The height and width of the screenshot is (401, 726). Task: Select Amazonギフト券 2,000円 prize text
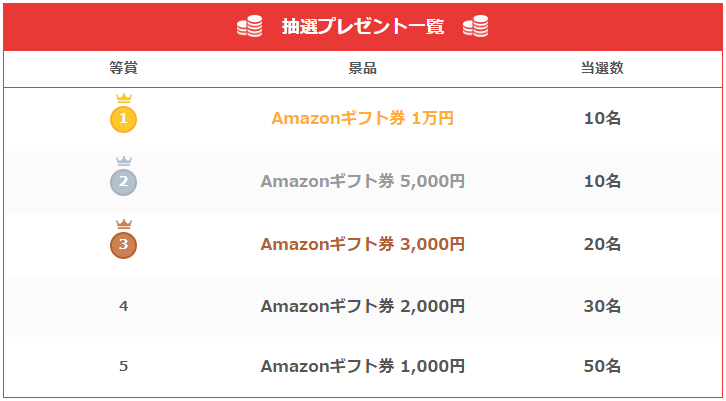[x=363, y=306]
